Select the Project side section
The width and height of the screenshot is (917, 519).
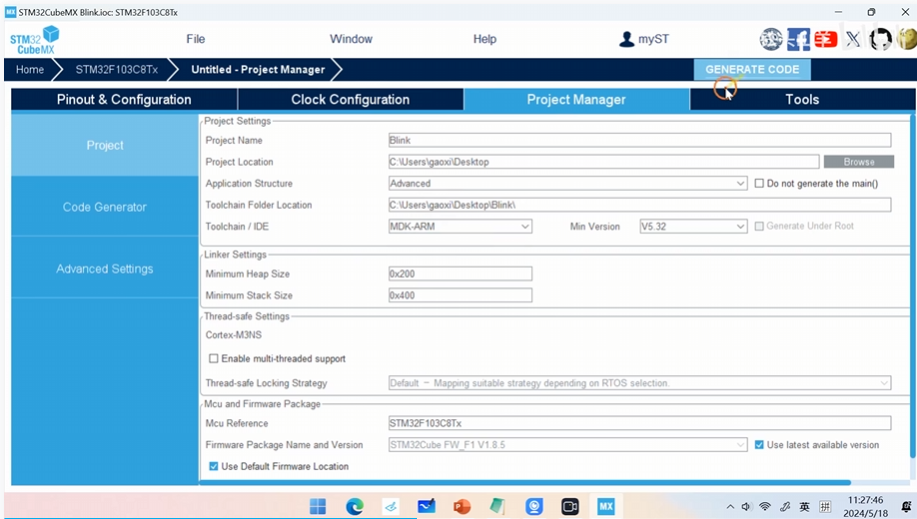point(105,145)
